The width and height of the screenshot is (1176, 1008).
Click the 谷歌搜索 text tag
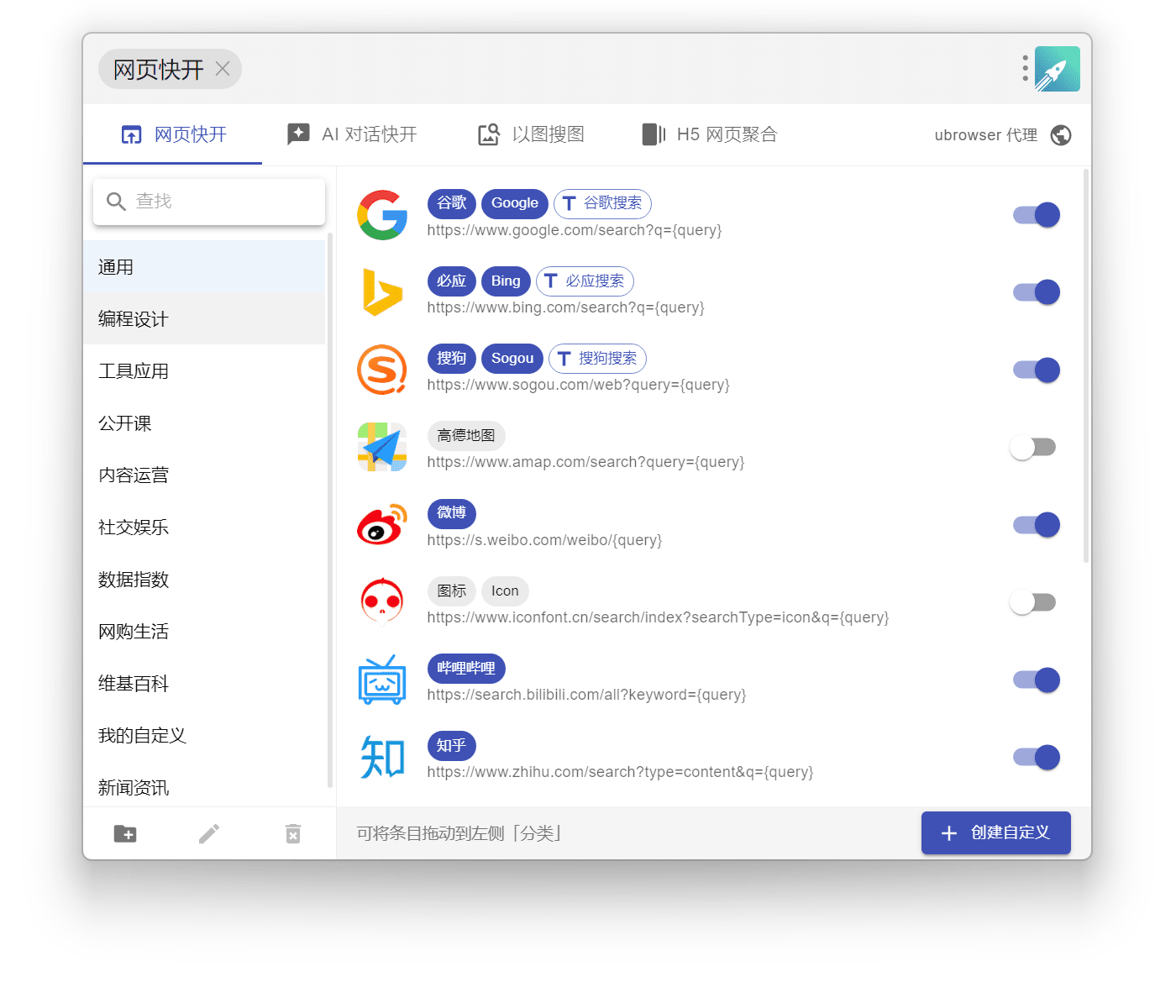pyautogui.click(x=602, y=203)
